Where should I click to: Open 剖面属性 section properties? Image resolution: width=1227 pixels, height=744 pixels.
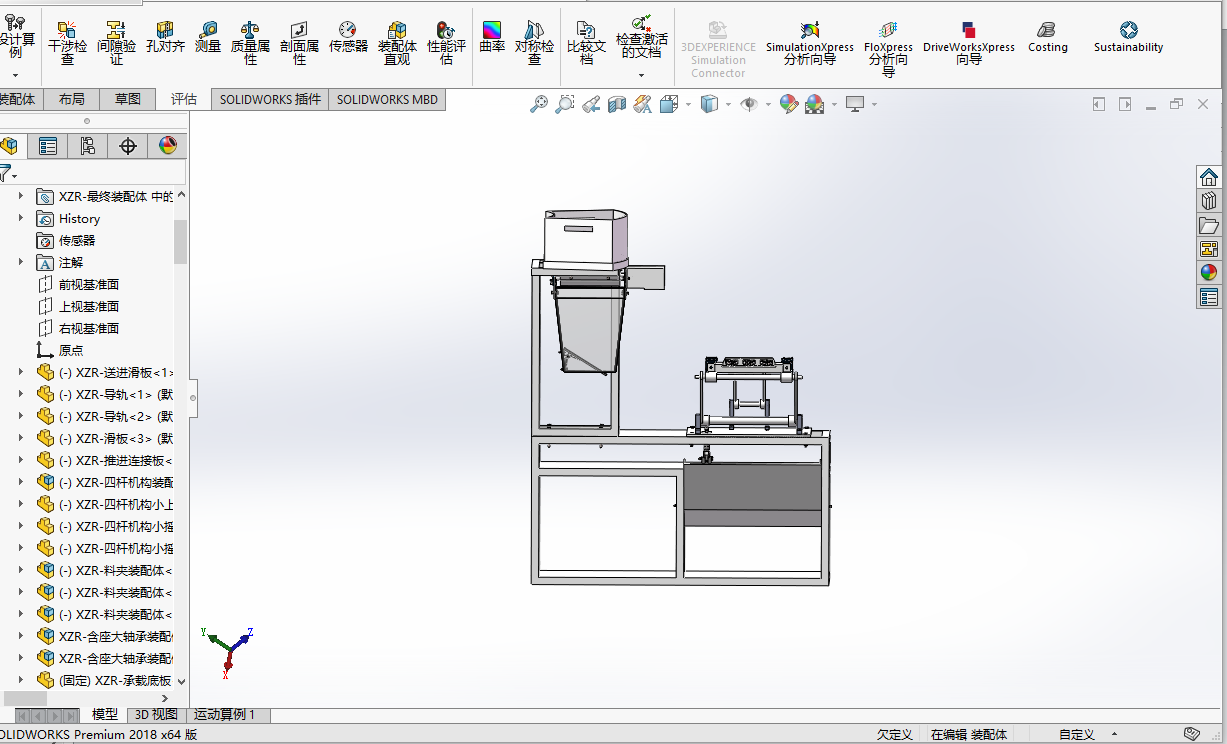(299, 43)
